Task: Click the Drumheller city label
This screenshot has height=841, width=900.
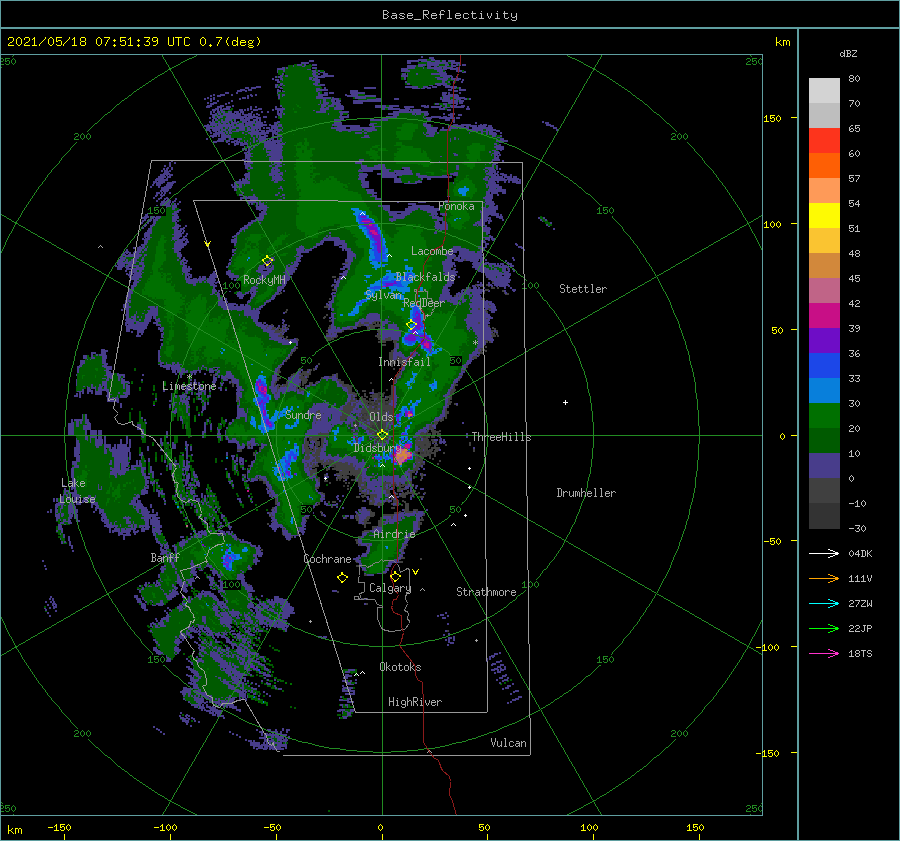Action: 586,493
